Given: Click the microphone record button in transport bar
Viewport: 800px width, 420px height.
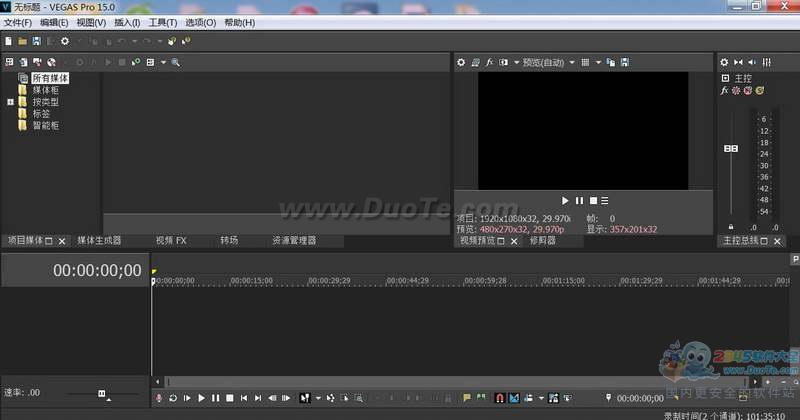Looking at the screenshot, I should tap(159, 398).
